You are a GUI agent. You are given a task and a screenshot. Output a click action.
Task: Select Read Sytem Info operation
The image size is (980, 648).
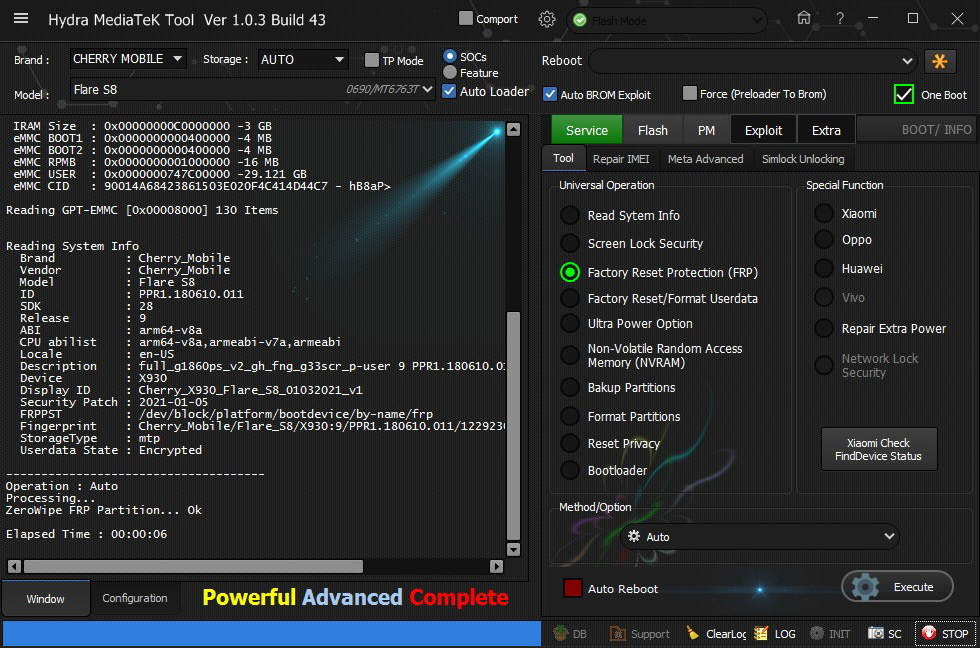pos(570,215)
